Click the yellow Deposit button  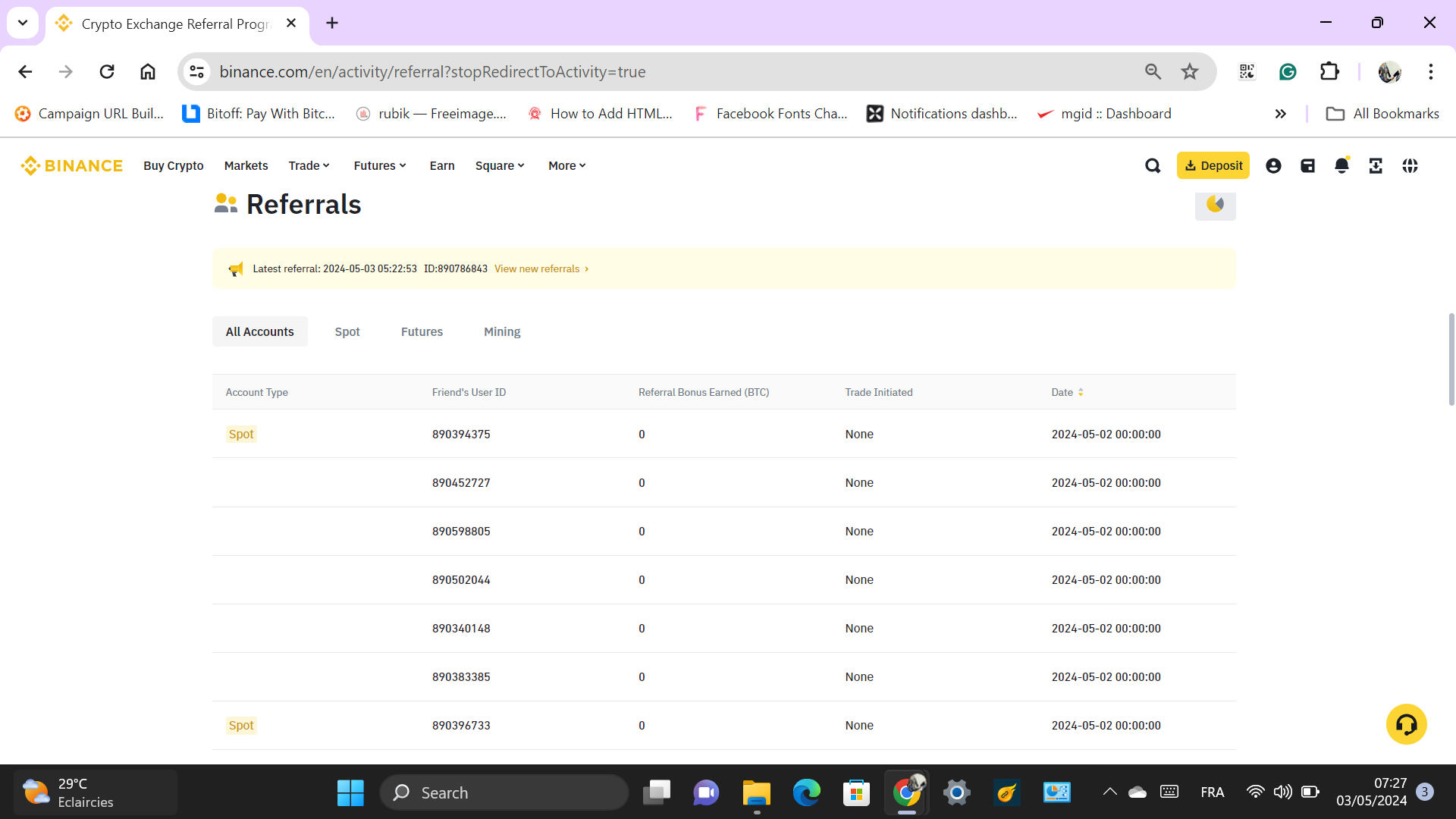click(x=1213, y=165)
